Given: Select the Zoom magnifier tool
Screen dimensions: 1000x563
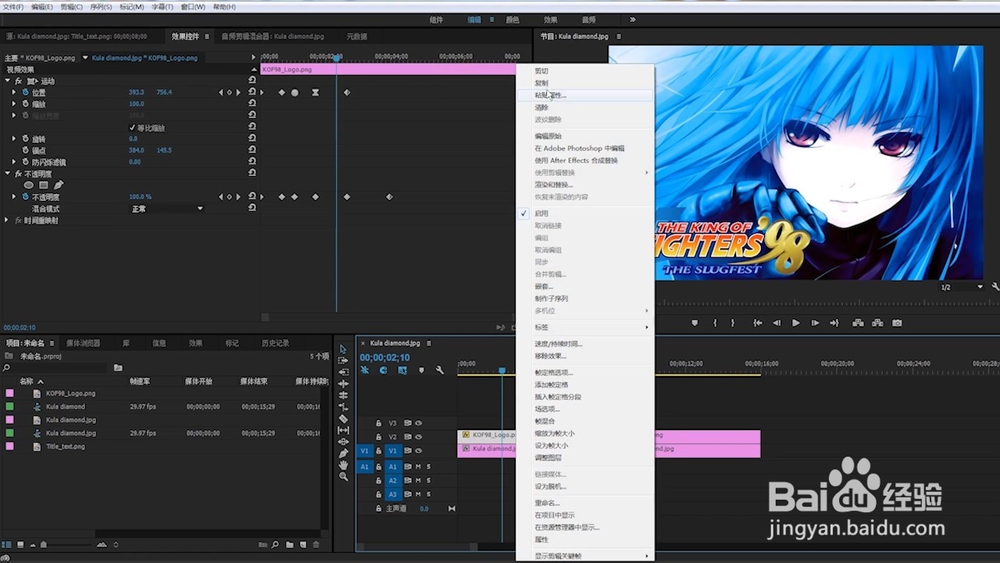Looking at the screenshot, I should (x=343, y=476).
